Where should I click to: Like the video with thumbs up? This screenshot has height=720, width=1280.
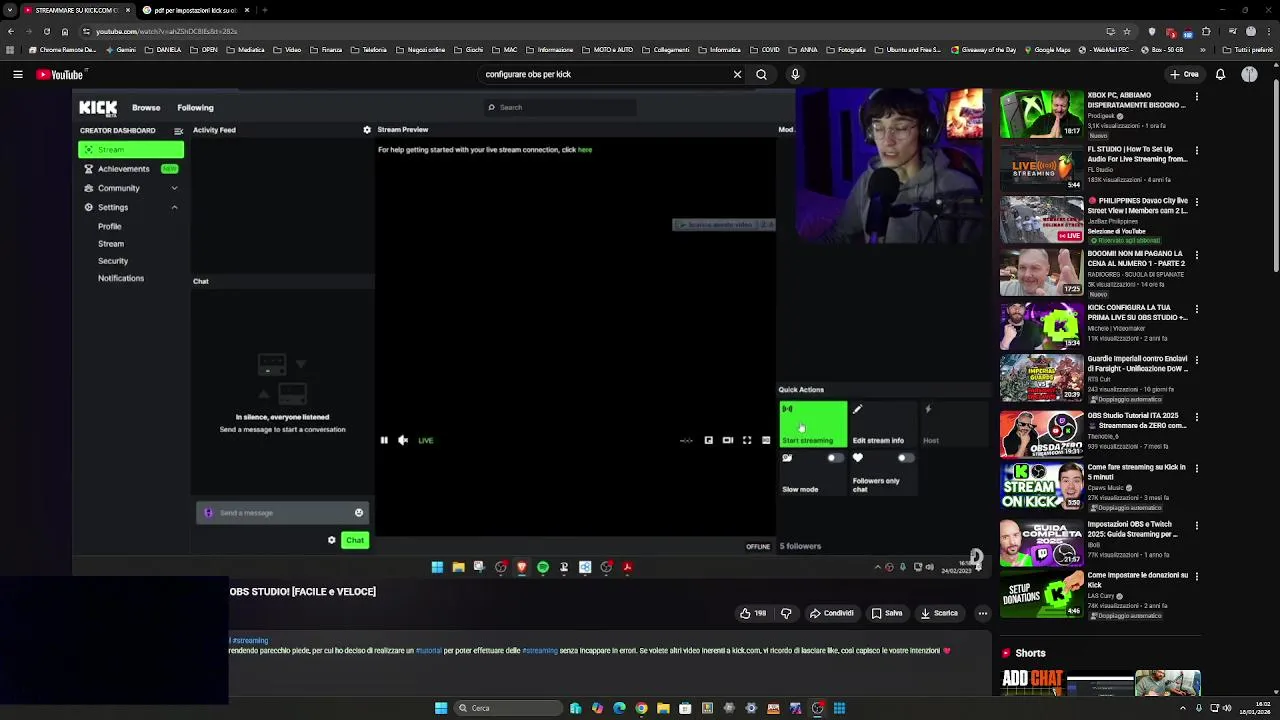click(x=753, y=613)
